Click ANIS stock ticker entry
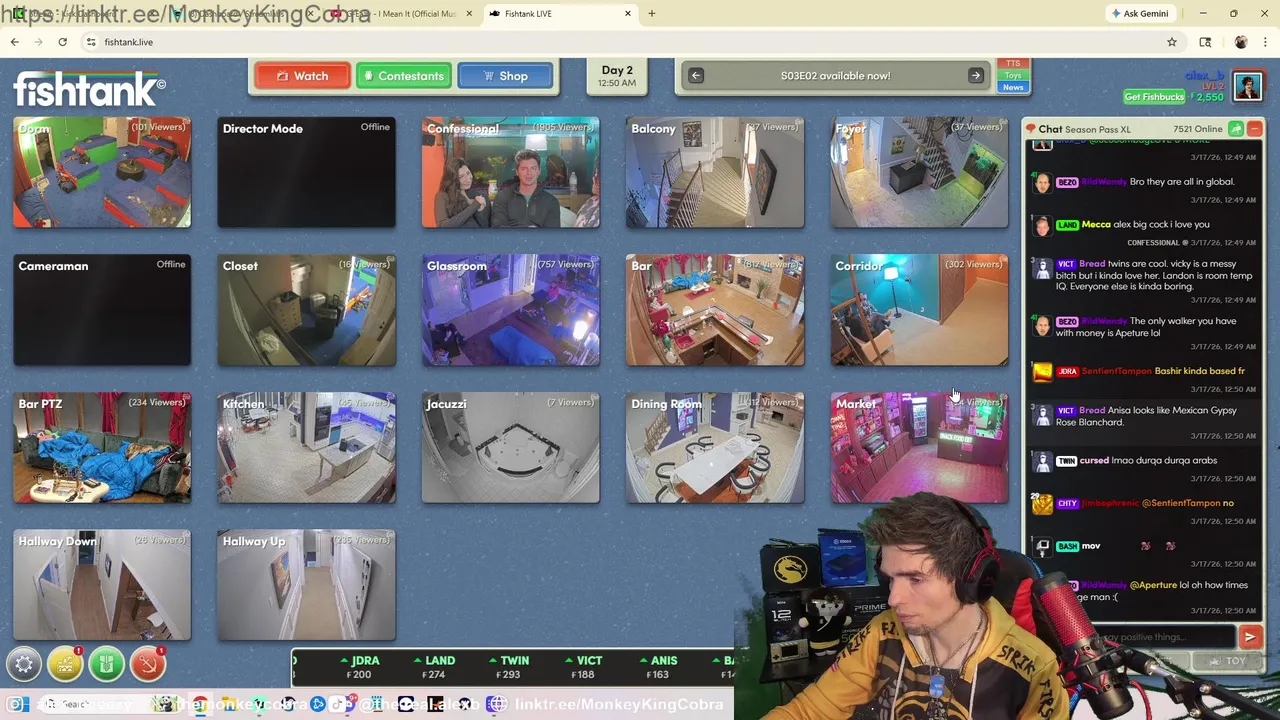Image resolution: width=1280 pixels, height=720 pixels. 658,667
